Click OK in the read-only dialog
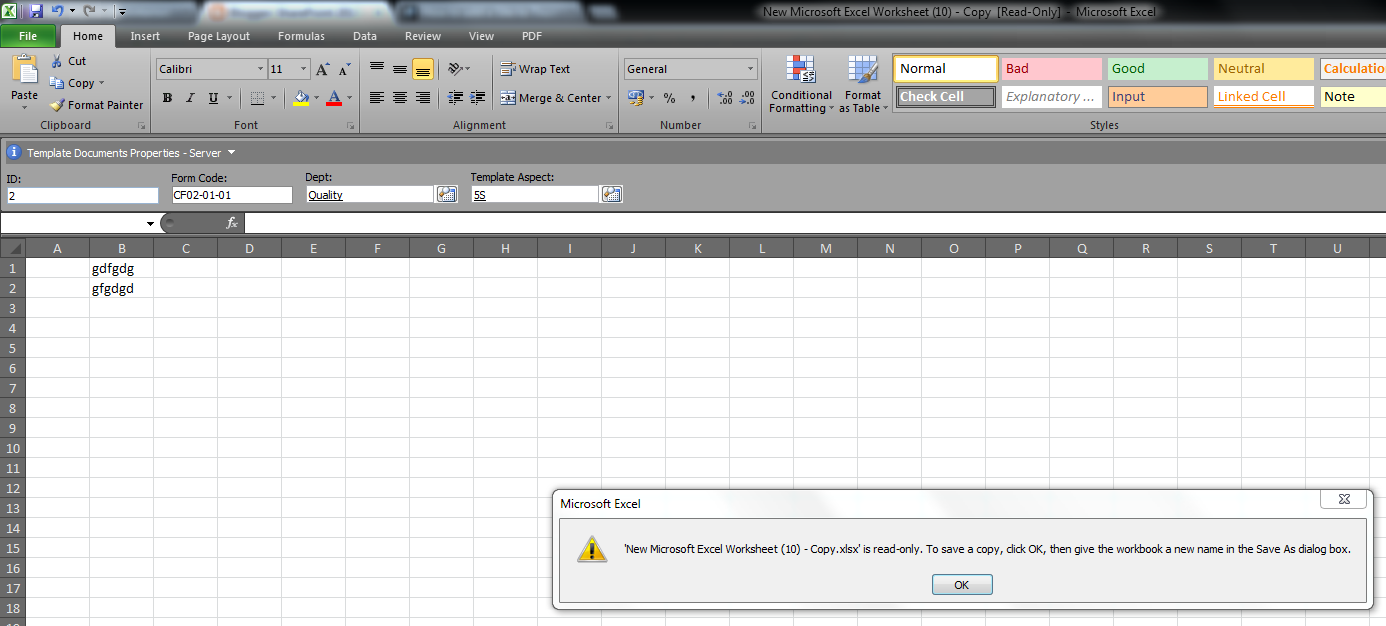Image resolution: width=1386 pixels, height=626 pixels. coord(962,585)
